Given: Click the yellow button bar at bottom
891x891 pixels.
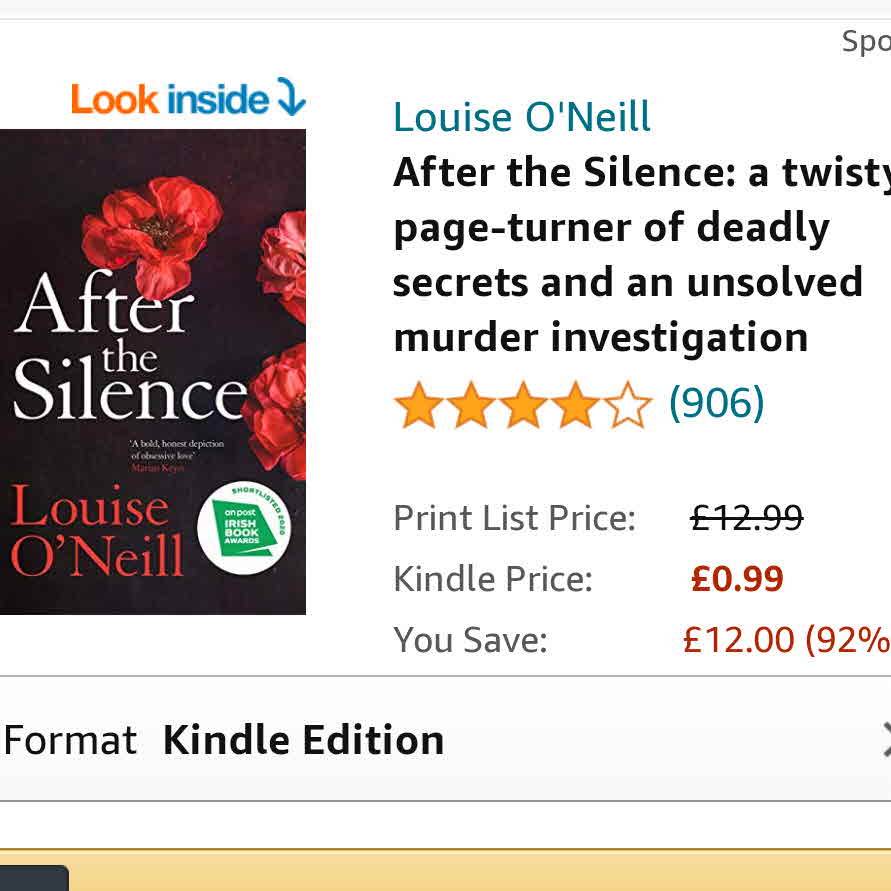Looking at the screenshot, I should tap(446, 871).
